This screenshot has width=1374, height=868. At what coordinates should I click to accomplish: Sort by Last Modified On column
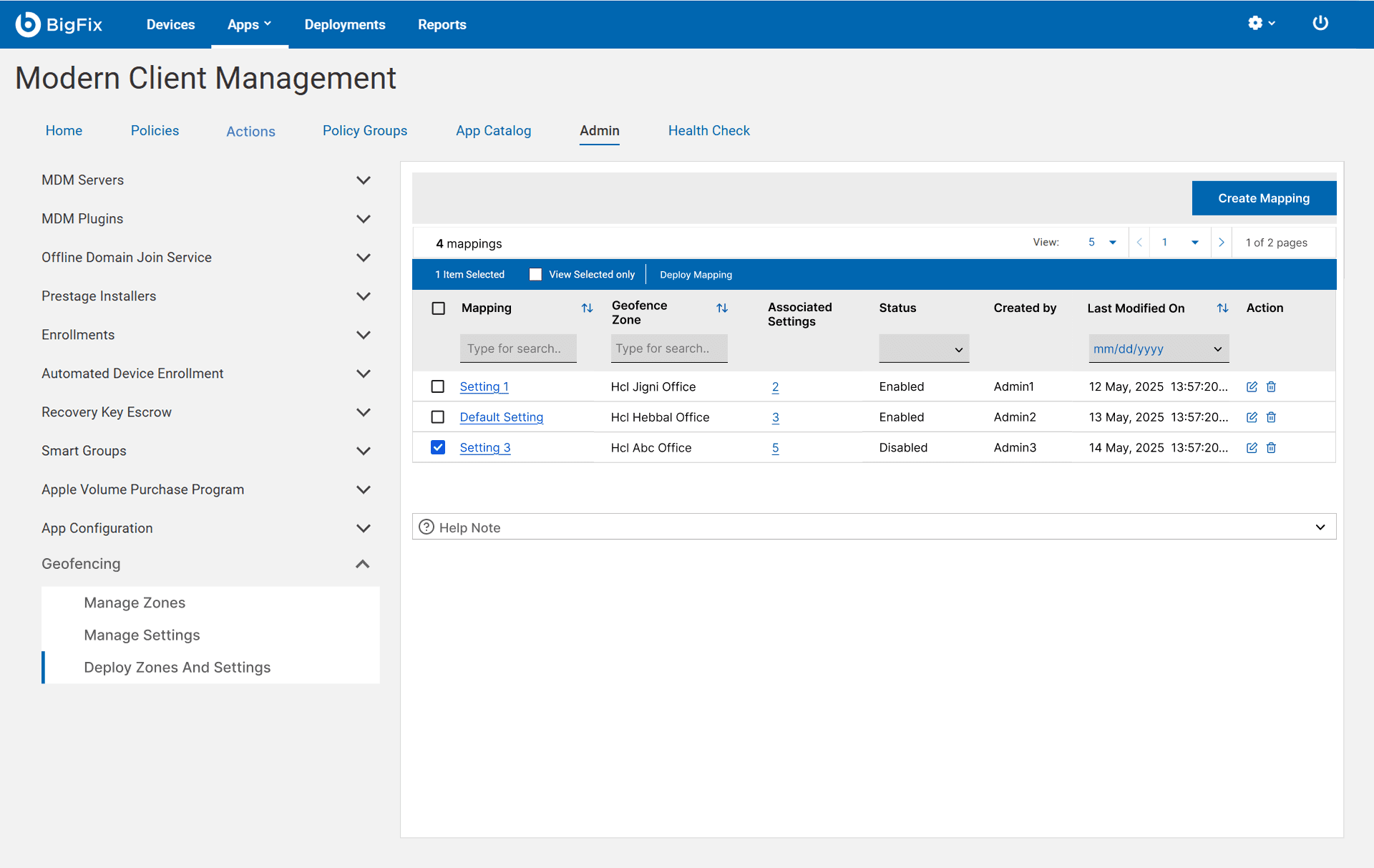tap(1222, 308)
